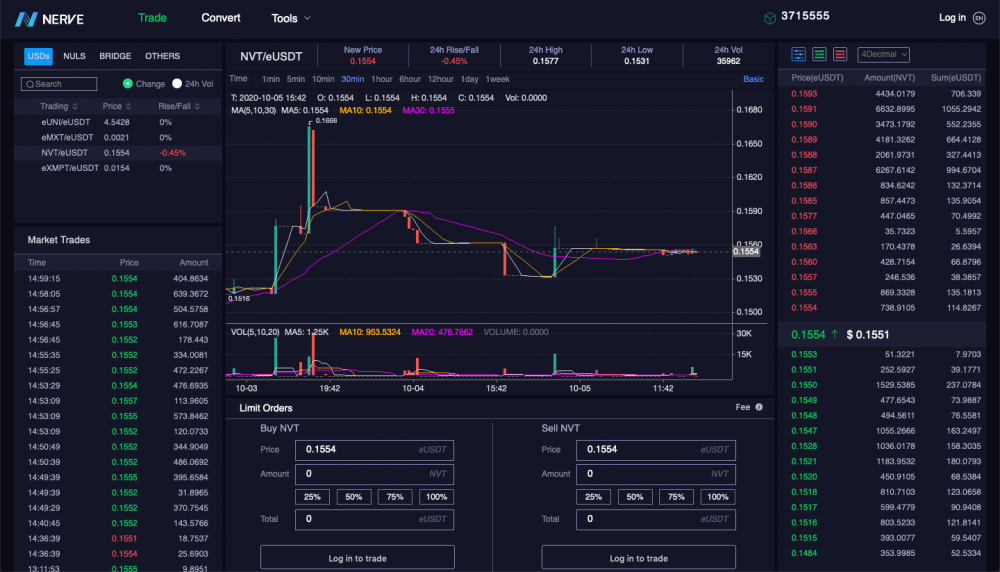Image resolution: width=1000 pixels, height=572 pixels.
Task: Show sell orders only view icon
Action: coord(840,54)
